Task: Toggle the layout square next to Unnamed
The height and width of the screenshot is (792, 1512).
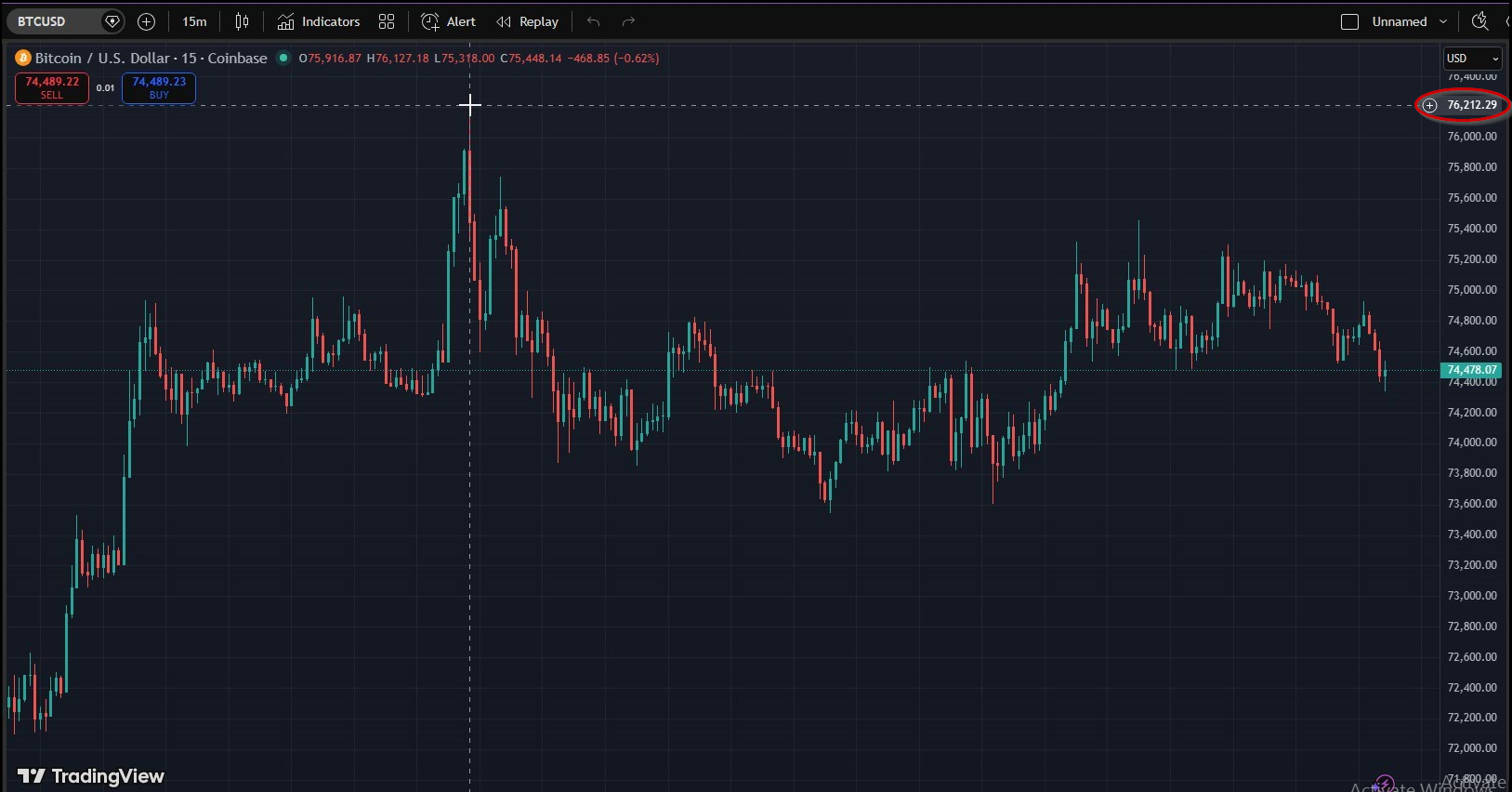Action: point(1349,21)
